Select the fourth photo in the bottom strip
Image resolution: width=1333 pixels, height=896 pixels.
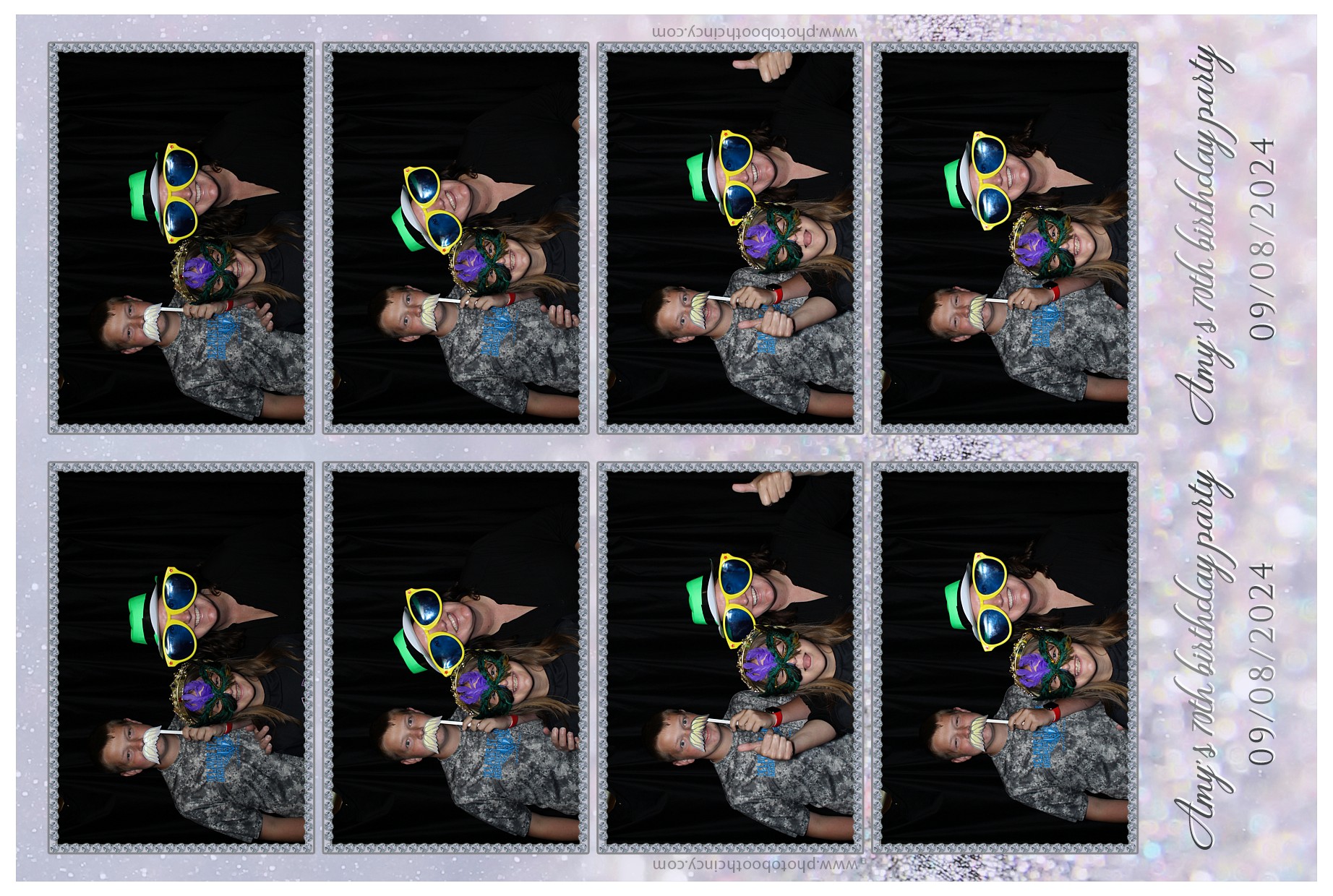pos(1005,658)
